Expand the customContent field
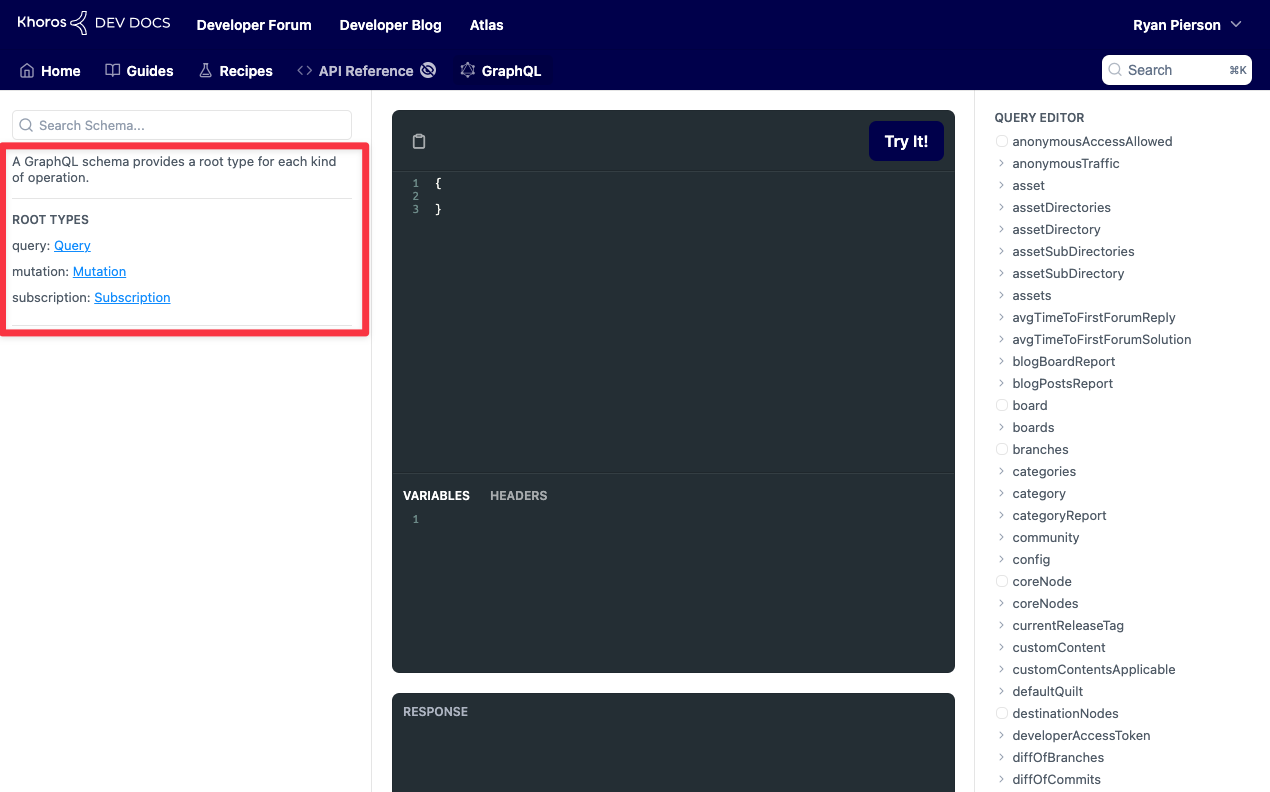 coord(1002,648)
